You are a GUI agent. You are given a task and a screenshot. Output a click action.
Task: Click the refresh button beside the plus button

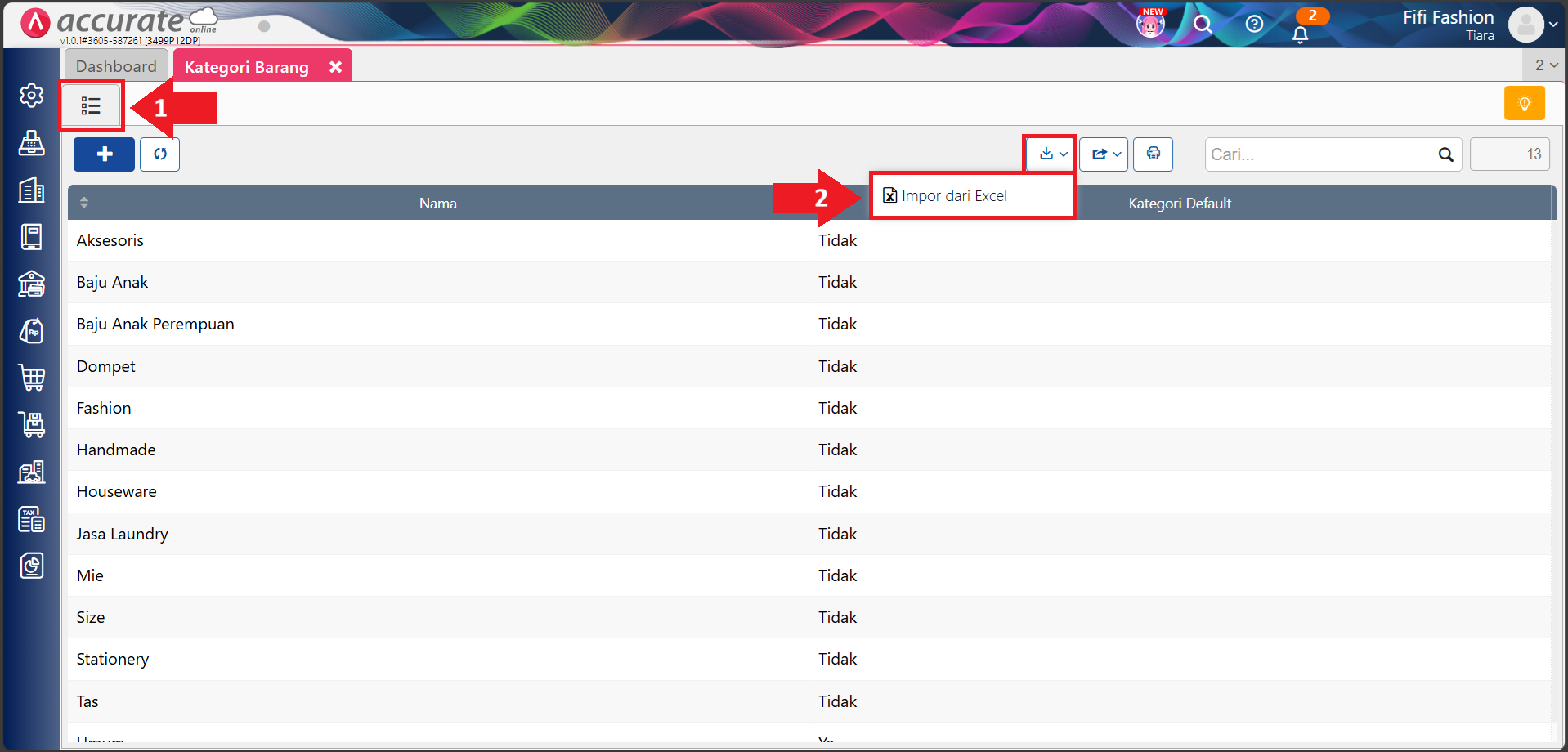[x=159, y=154]
